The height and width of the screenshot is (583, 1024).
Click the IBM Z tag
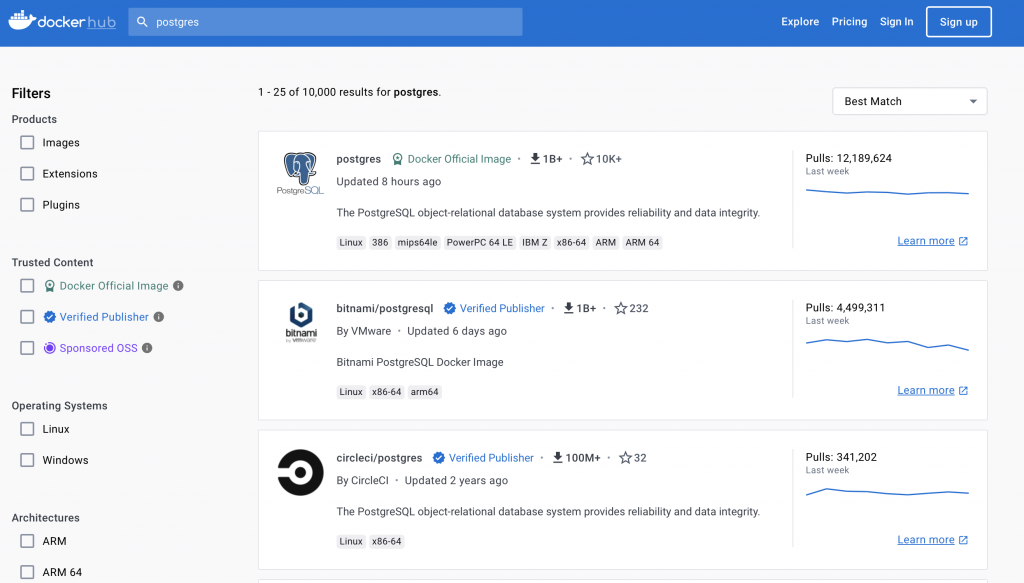point(535,242)
